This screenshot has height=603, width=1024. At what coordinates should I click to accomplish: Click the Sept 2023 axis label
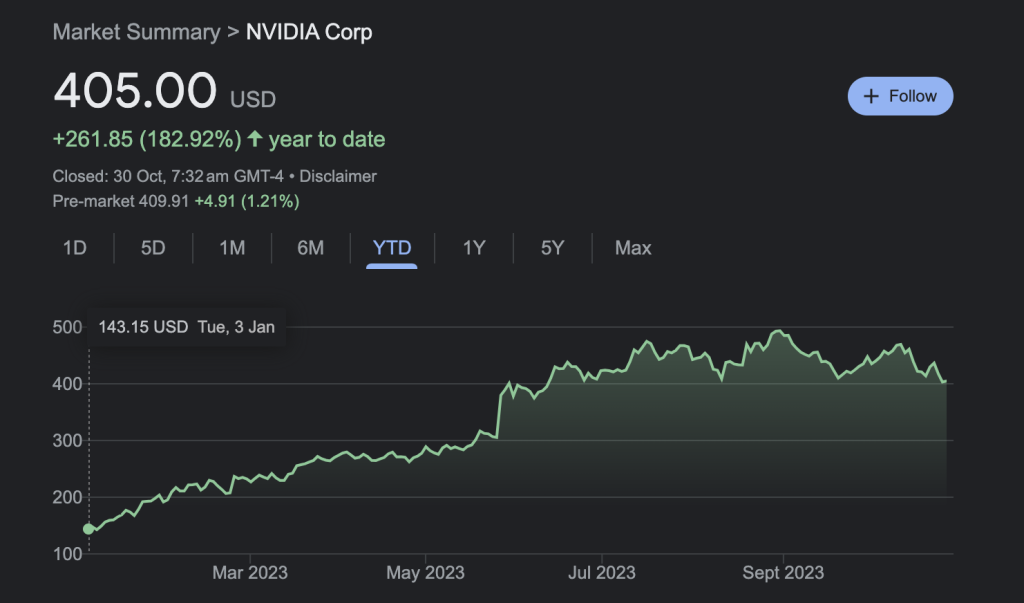(x=783, y=573)
